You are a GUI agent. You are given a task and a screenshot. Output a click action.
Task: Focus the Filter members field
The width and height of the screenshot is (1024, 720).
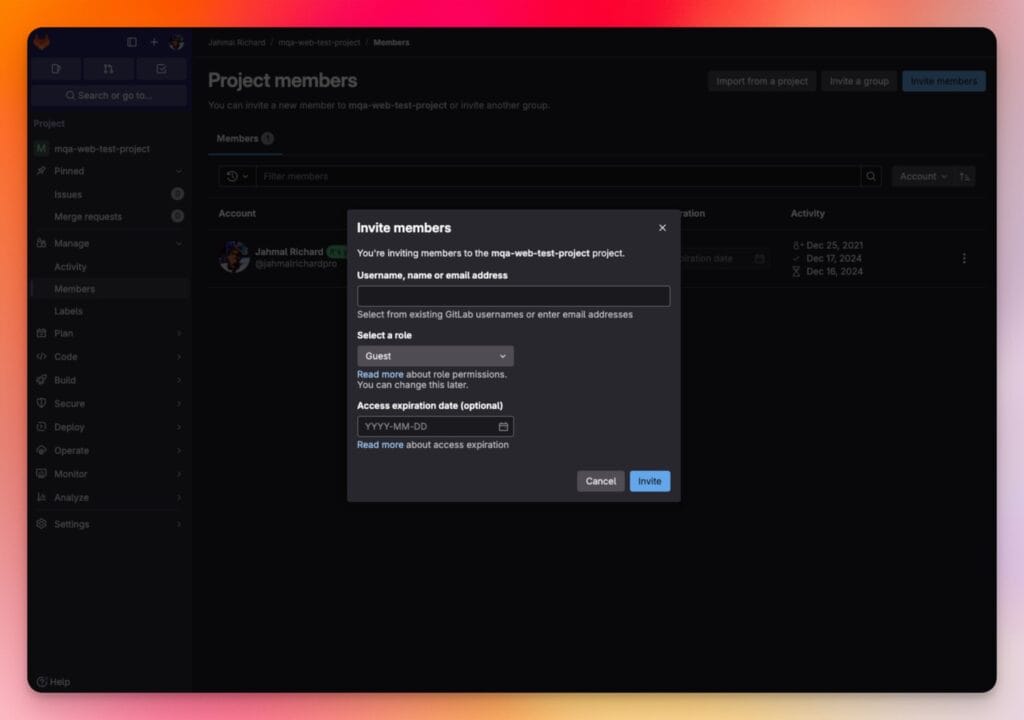[x=558, y=176]
